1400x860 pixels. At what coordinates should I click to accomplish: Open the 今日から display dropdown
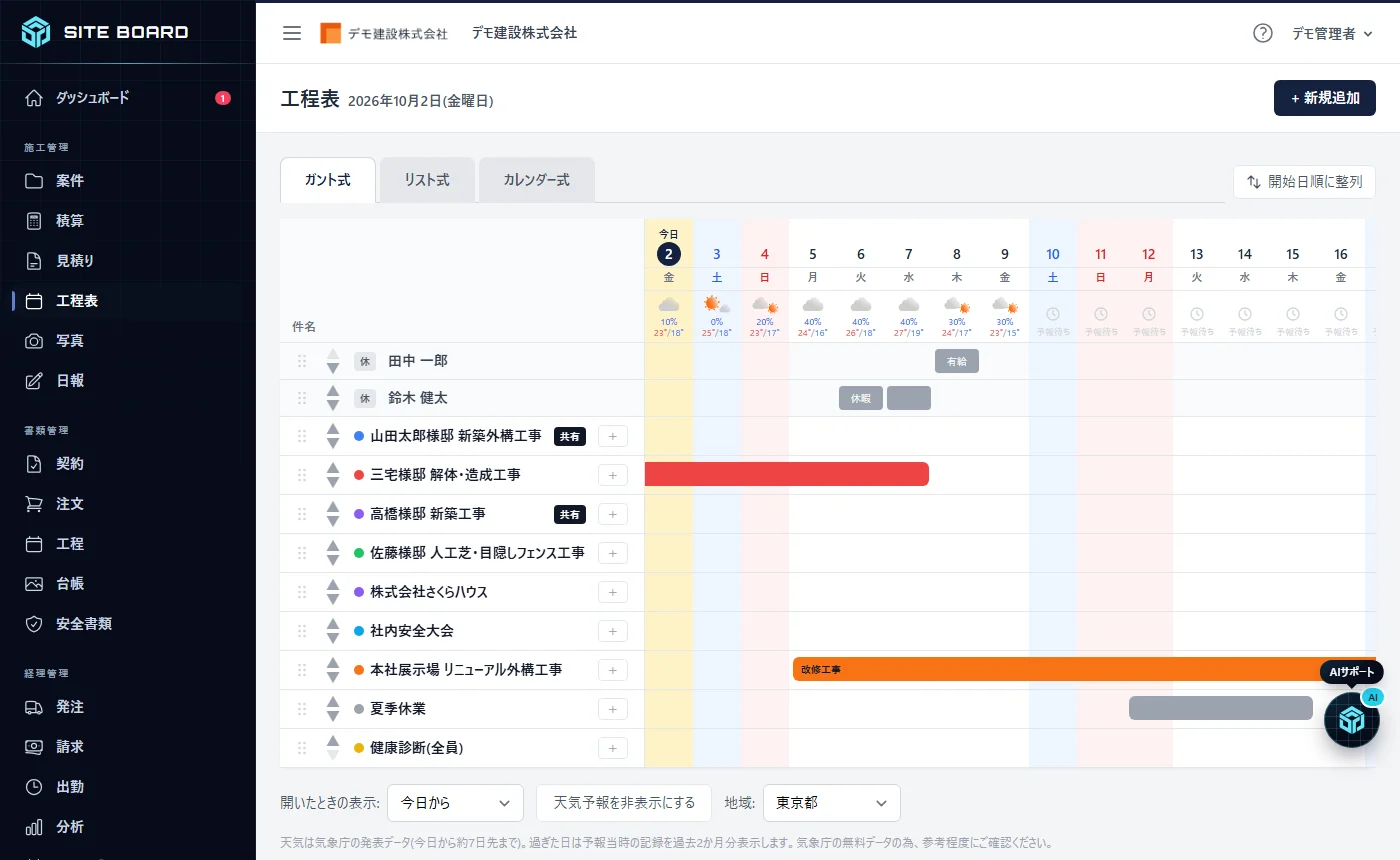pyautogui.click(x=455, y=803)
